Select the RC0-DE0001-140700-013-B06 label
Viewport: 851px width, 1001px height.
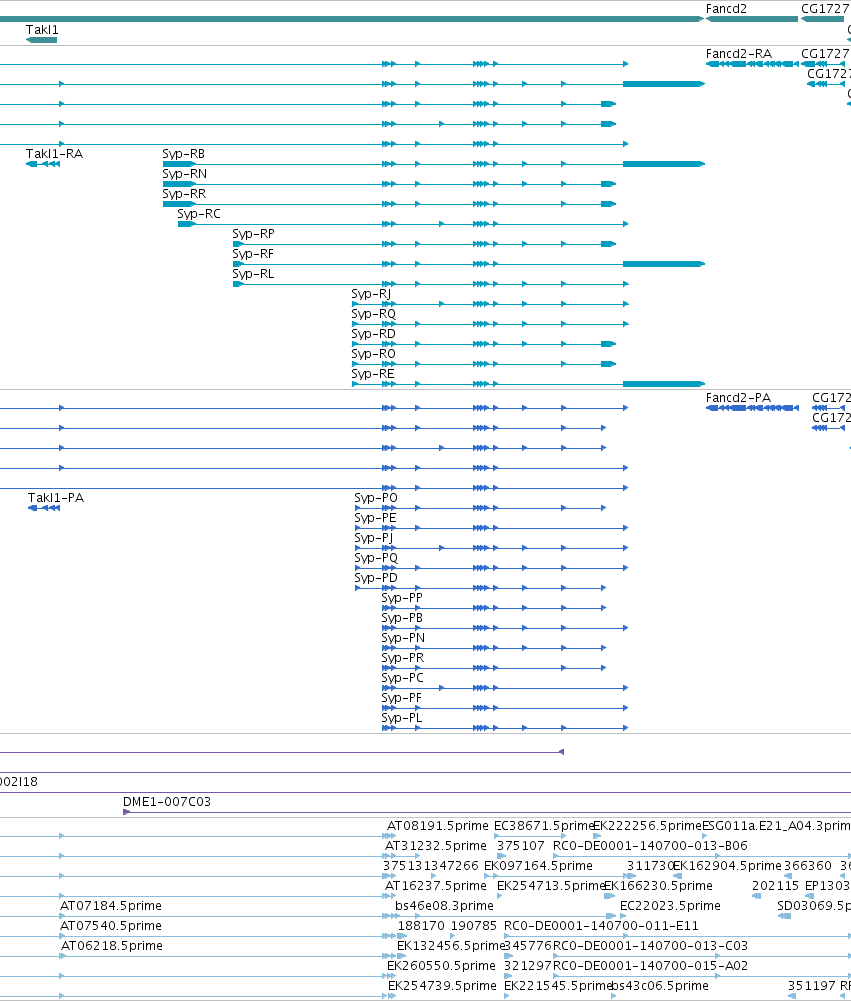coord(651,846)
